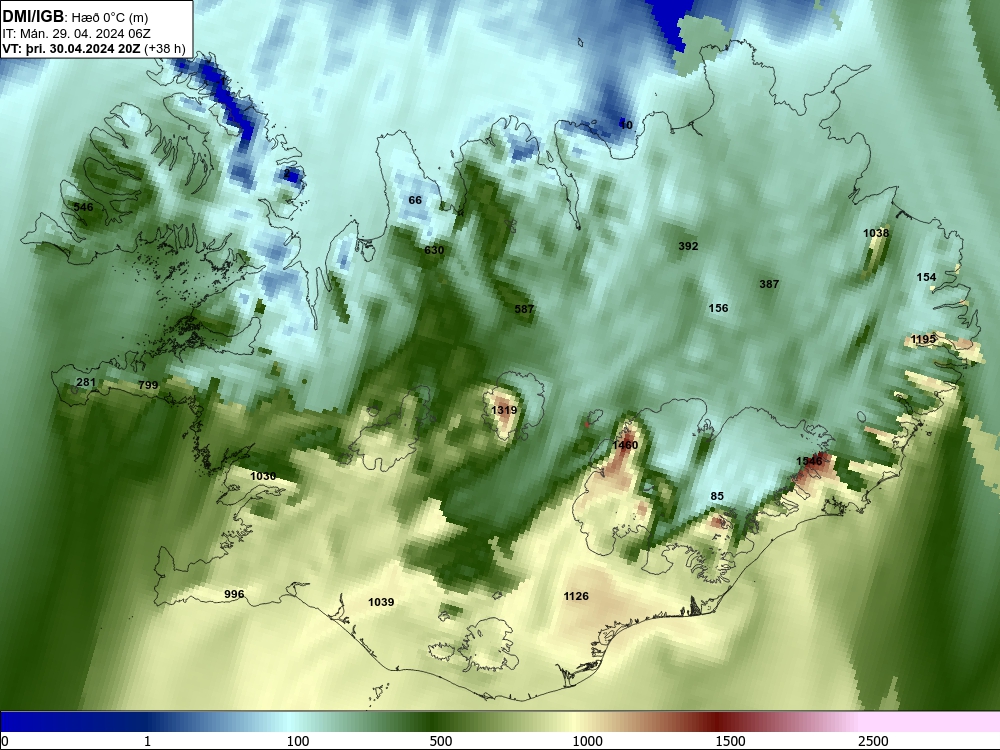The height and width of the screenshot is (750, 1000).
Task: Click the 1546 value in the southeast
Action: coord(809,461)
